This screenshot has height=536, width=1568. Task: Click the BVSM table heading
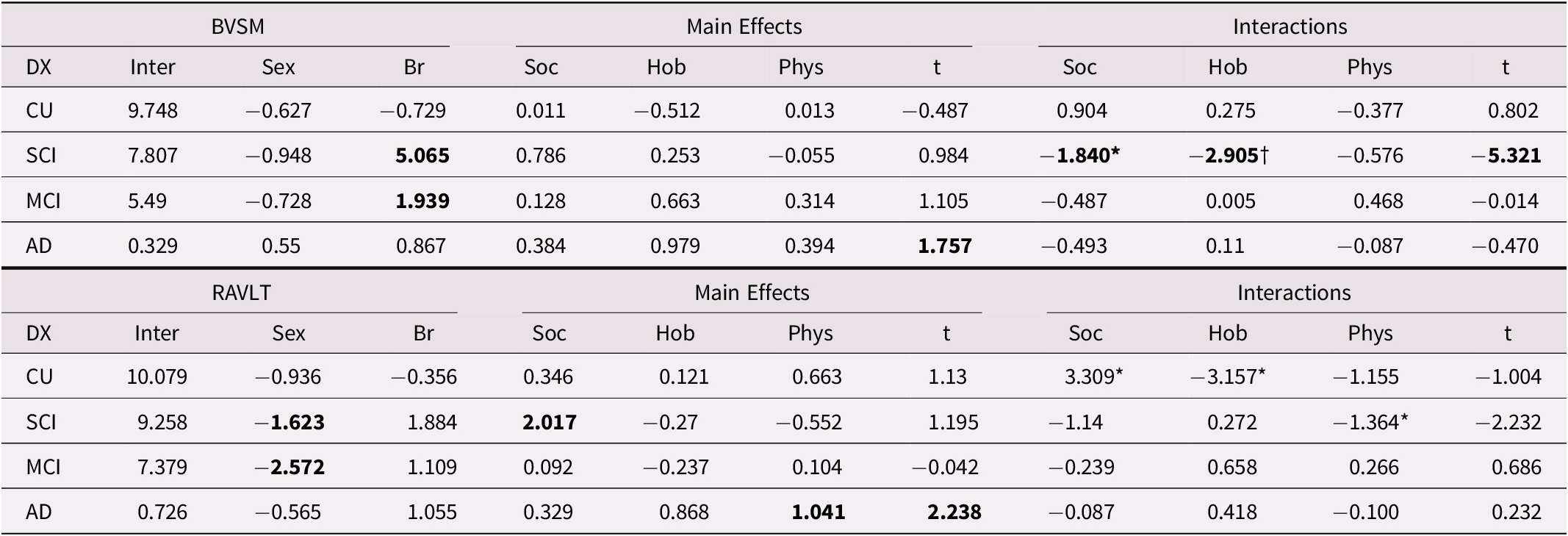tap(237, 26)
